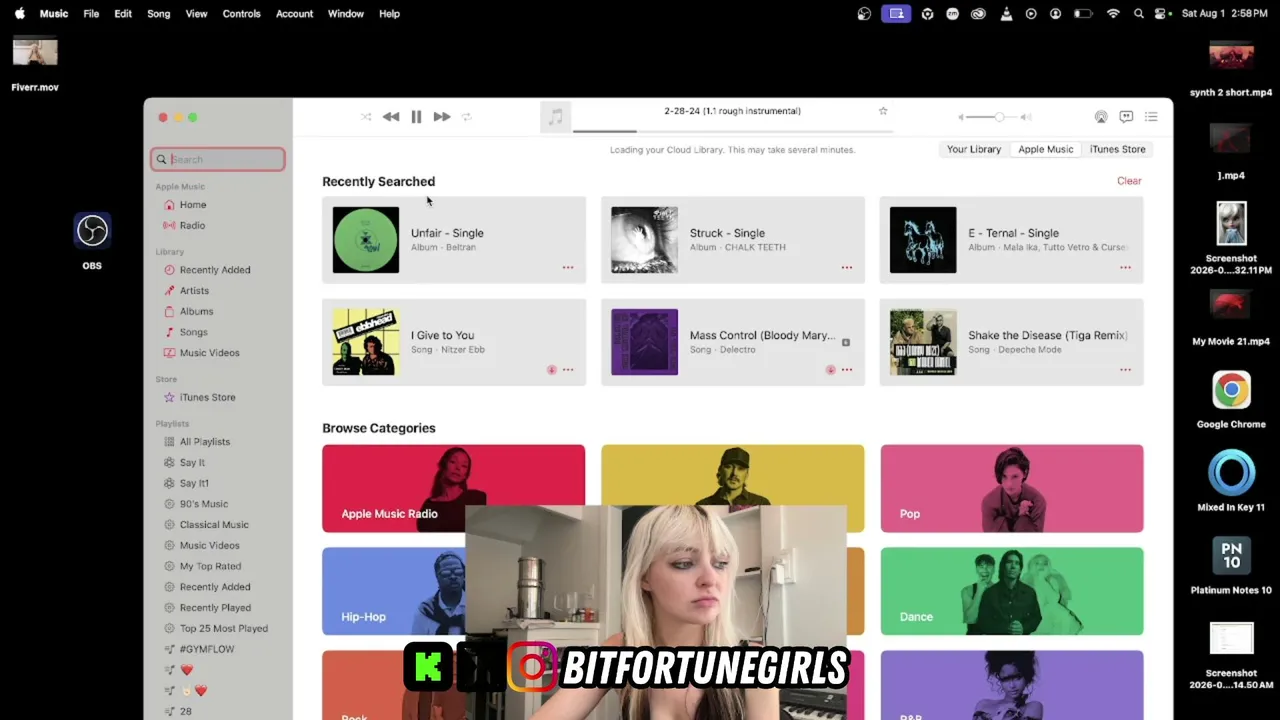
Task: Favorite the playing track with the star
Action: pyautogui.click(x=883, y=111)
